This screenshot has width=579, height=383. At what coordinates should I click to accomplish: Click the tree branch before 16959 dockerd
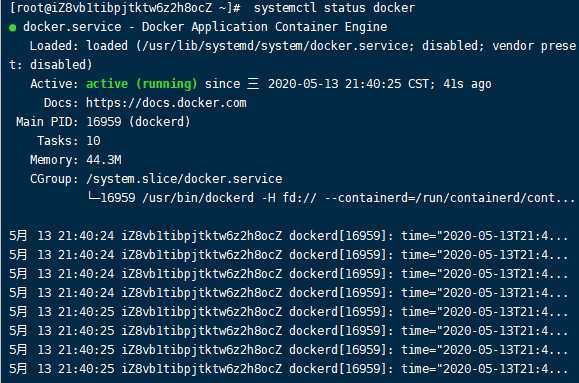[x=93, y=197]
